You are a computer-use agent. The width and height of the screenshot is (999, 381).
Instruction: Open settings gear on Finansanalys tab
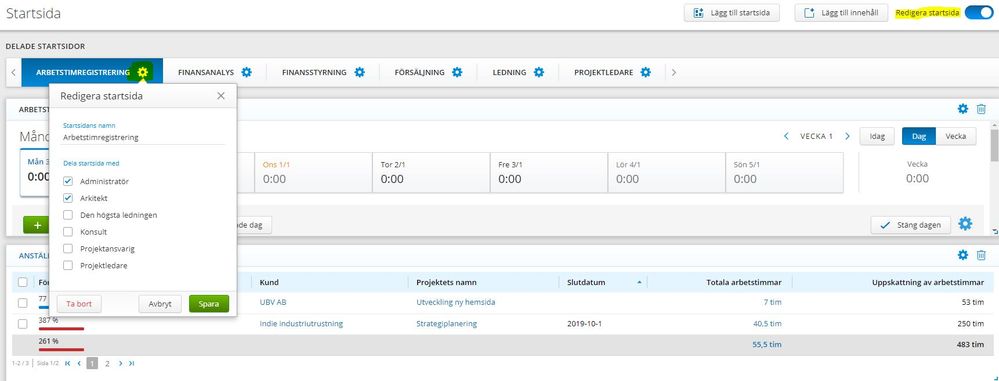[x=247, y=72]
